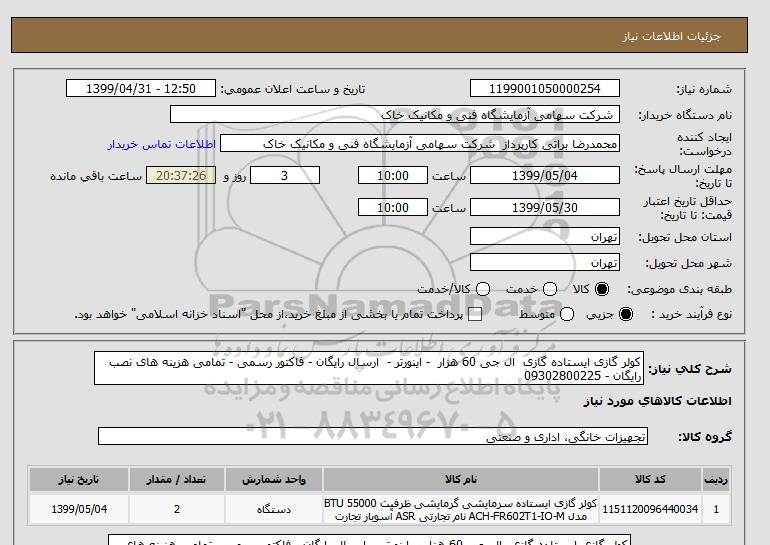The height and width of the screenshot is (545, 770).
Task: Click the price validity time 10:00 field
Action: click(x=393, y=207)
